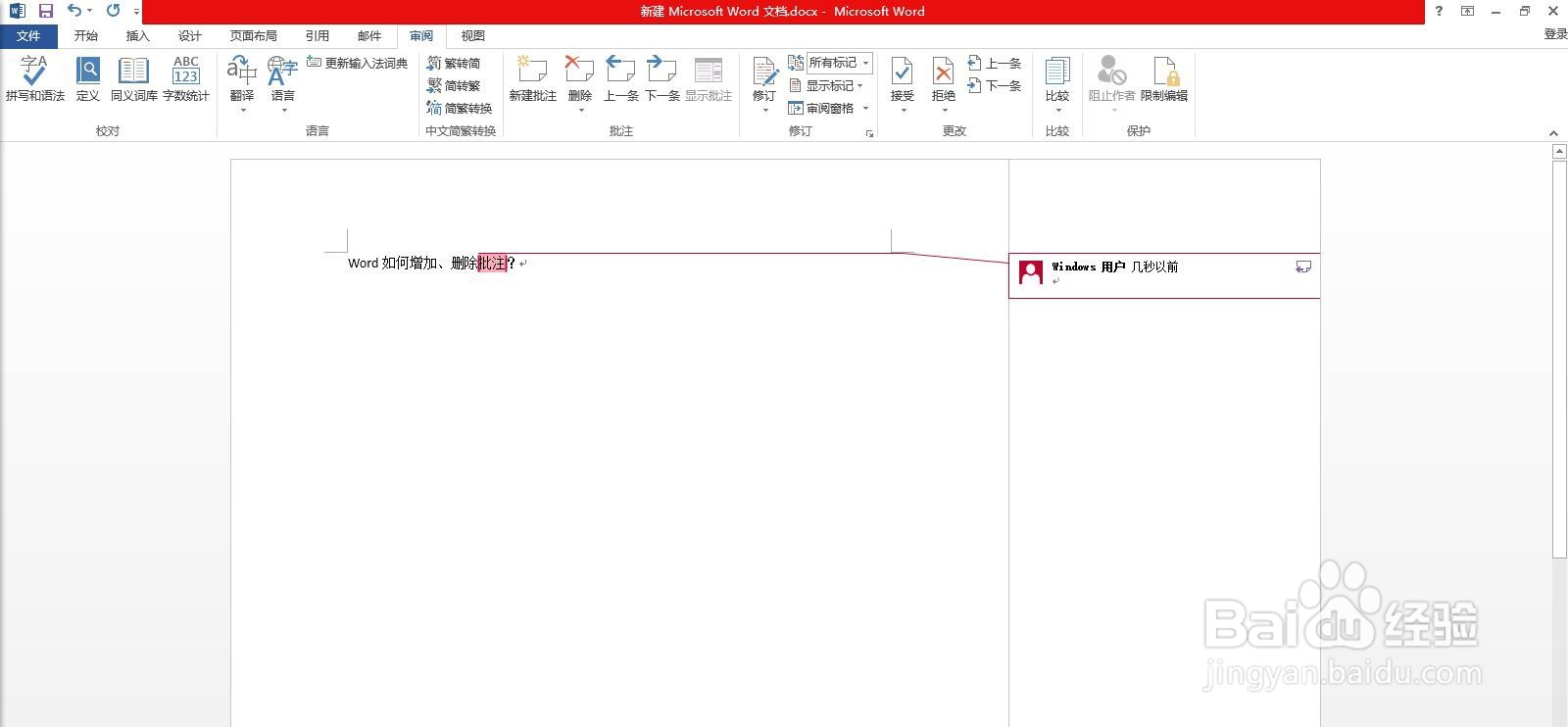The width and height of the screenshot is (1568, 727).
Task: Delete the comment with 删除 button
Action: tap(580, 76)
